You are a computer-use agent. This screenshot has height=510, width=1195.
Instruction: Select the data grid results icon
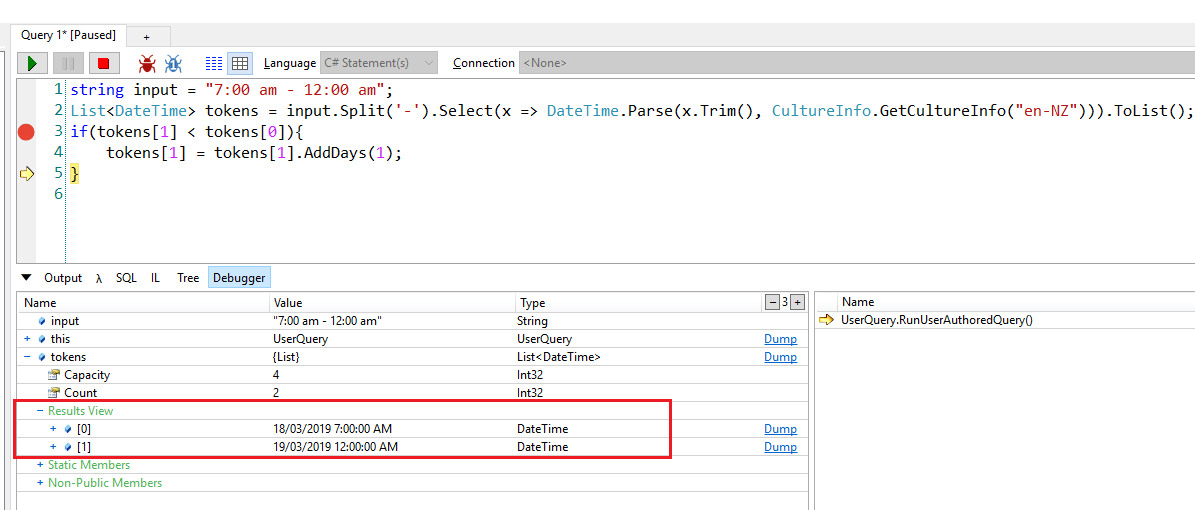click(x=240, y=63)
